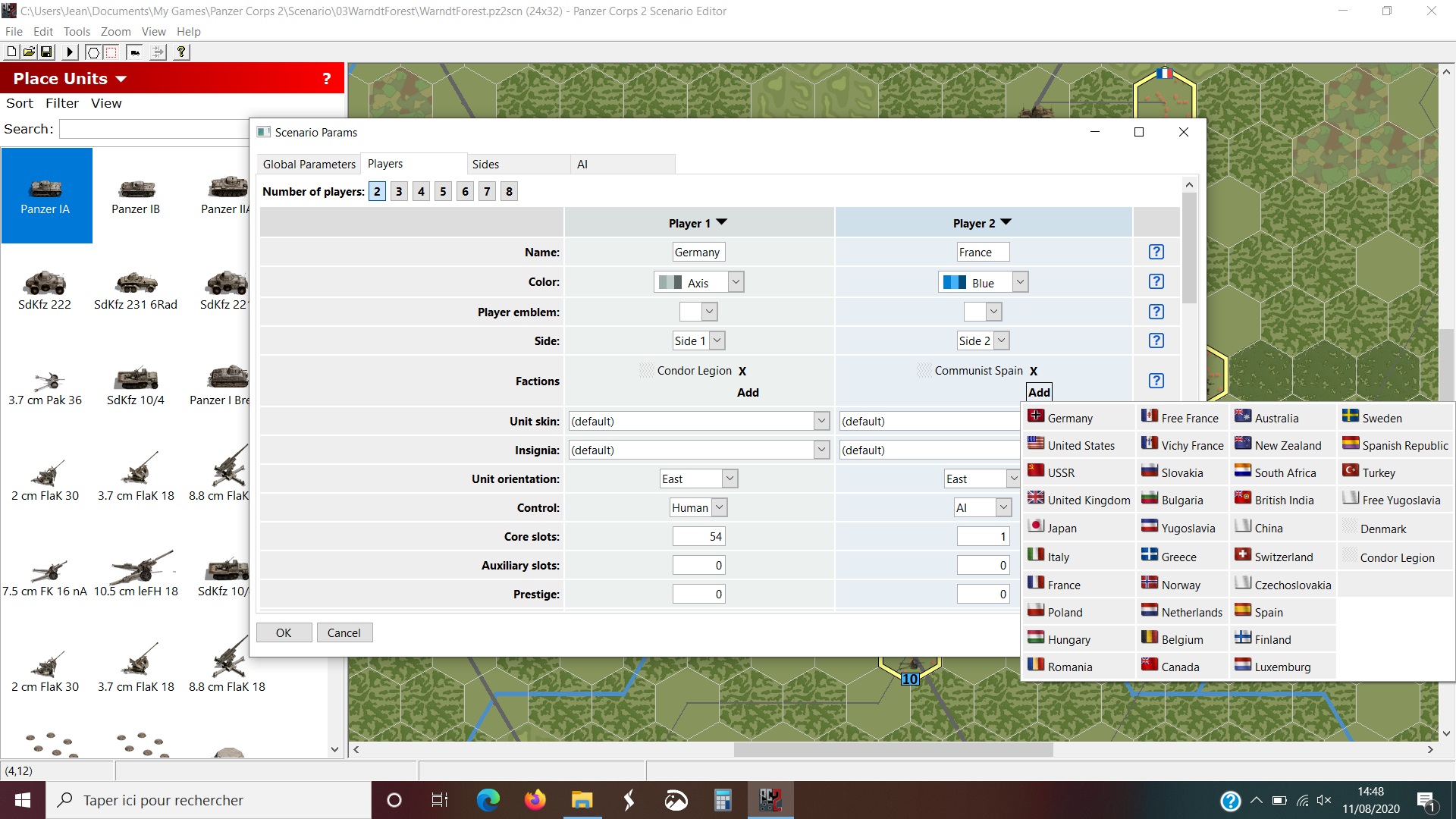Choose Germany from faction list

pyautogui.click(x=1079, y=417)
